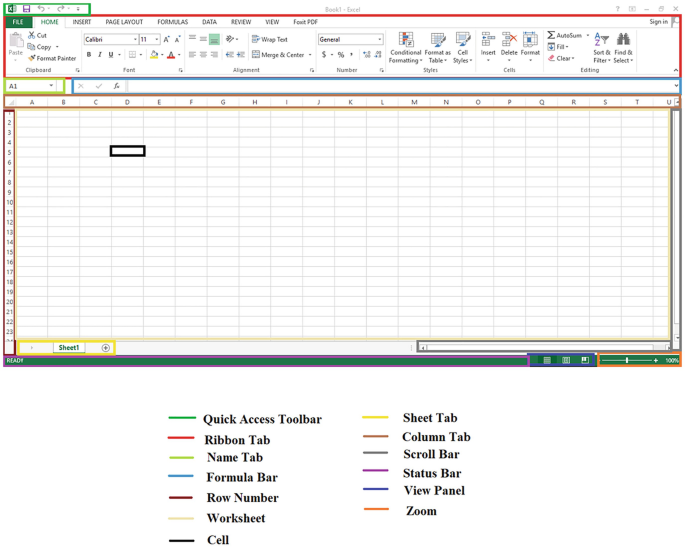This screenshot has width=685, height=548.
Task: Increase indent in Alignment group
Action: click(241, 55)
